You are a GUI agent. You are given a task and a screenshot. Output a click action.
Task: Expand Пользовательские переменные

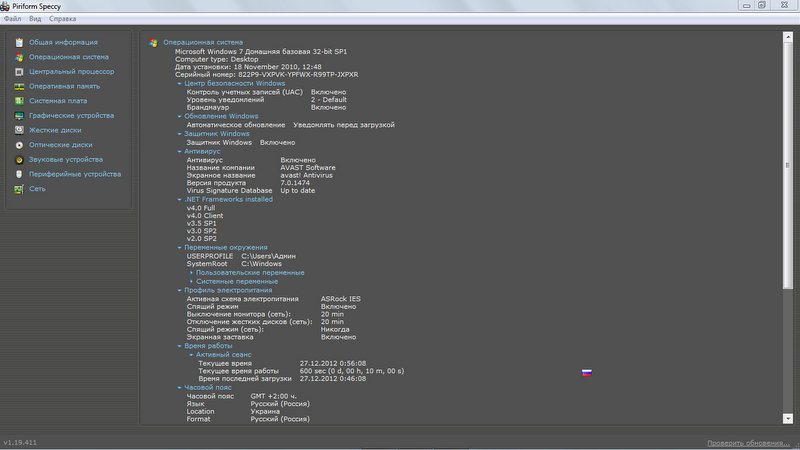click(x=191, y=273)
